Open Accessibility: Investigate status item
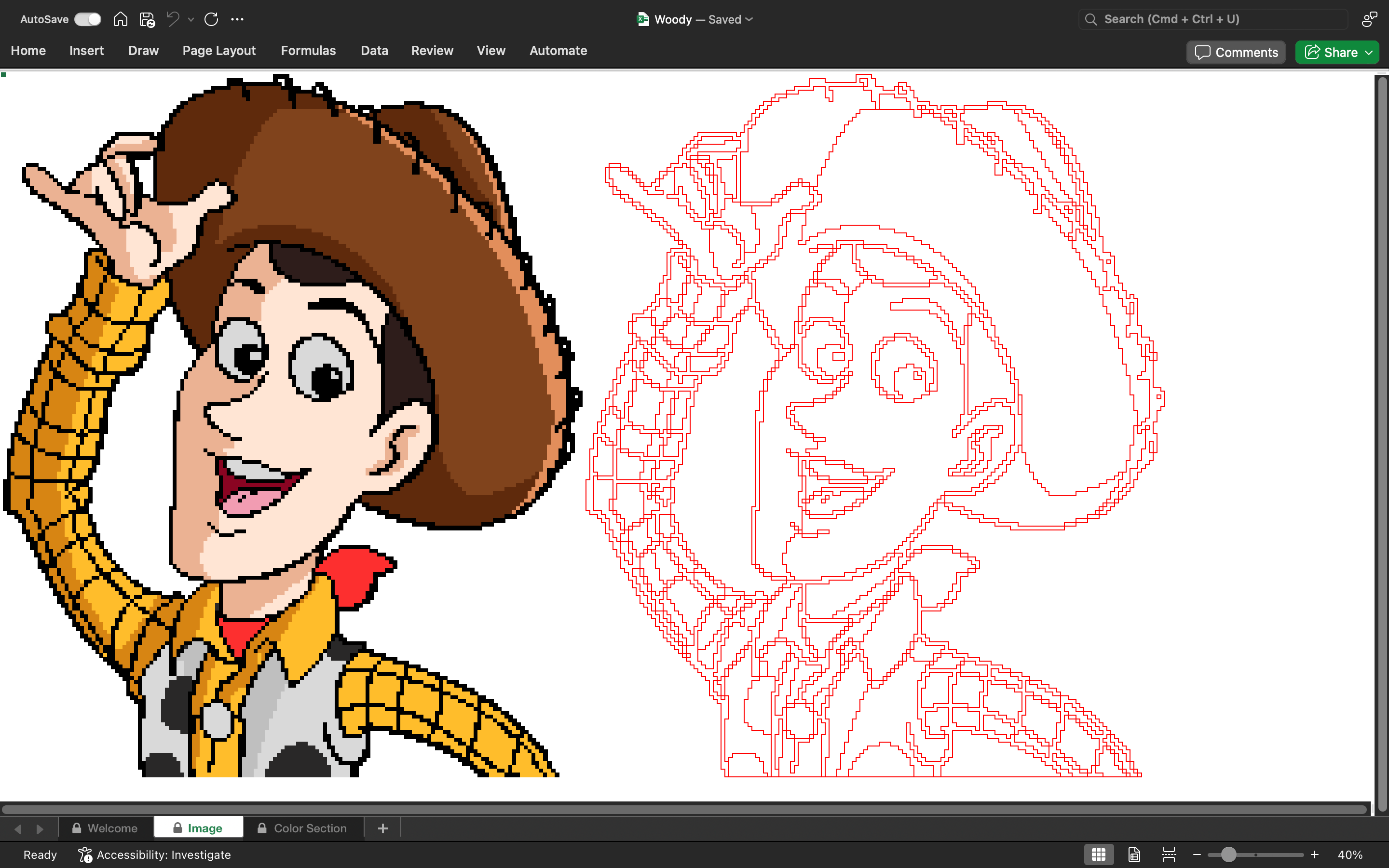 click(x=154, y=855)
